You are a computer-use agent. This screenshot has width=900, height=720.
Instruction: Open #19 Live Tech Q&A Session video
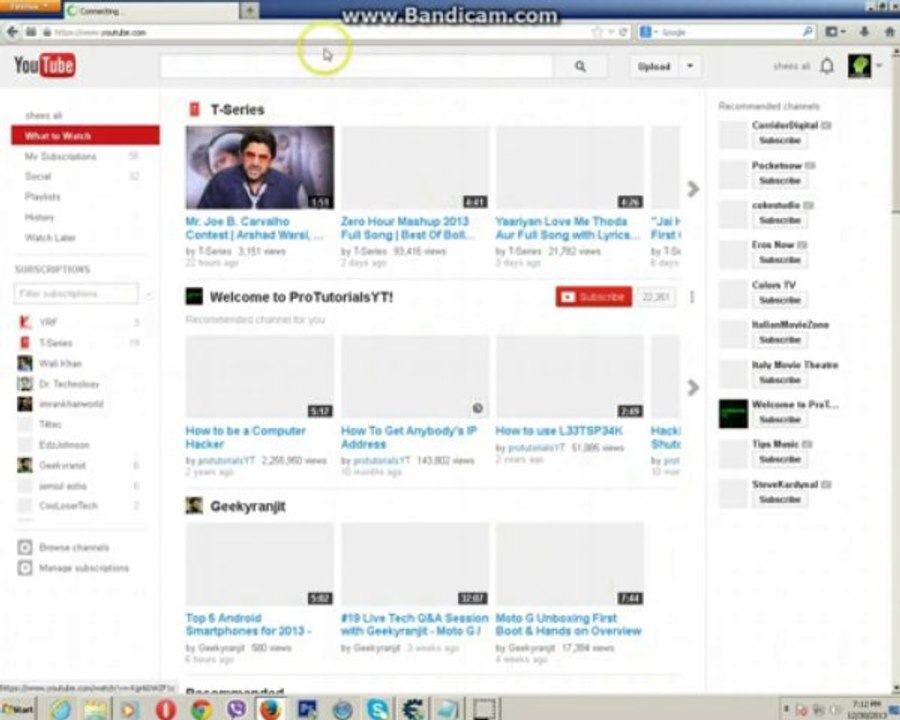pyautogui.click(x=414, y=624)
